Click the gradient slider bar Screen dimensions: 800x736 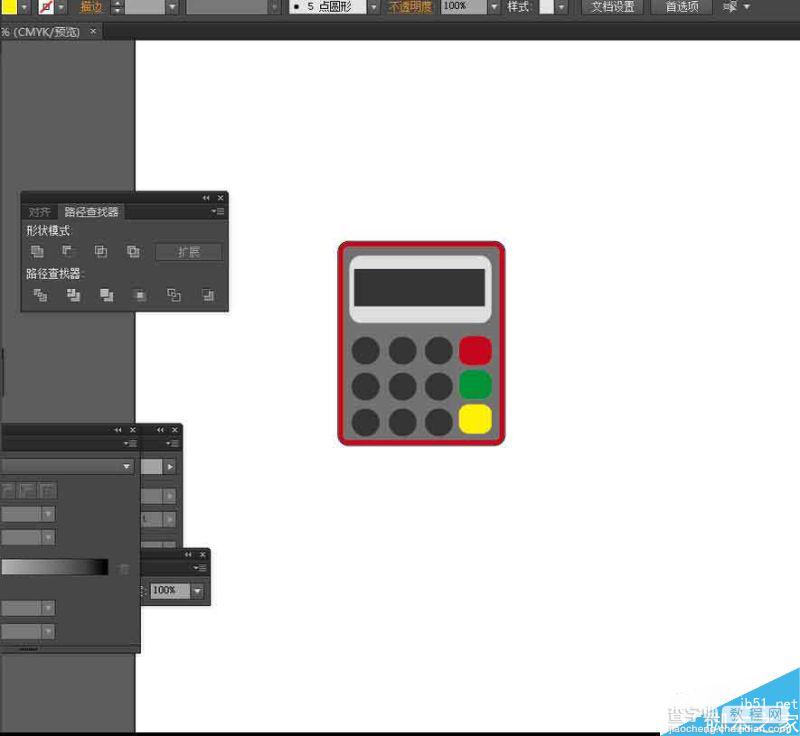pyautogui.click(x=55, y=567)
